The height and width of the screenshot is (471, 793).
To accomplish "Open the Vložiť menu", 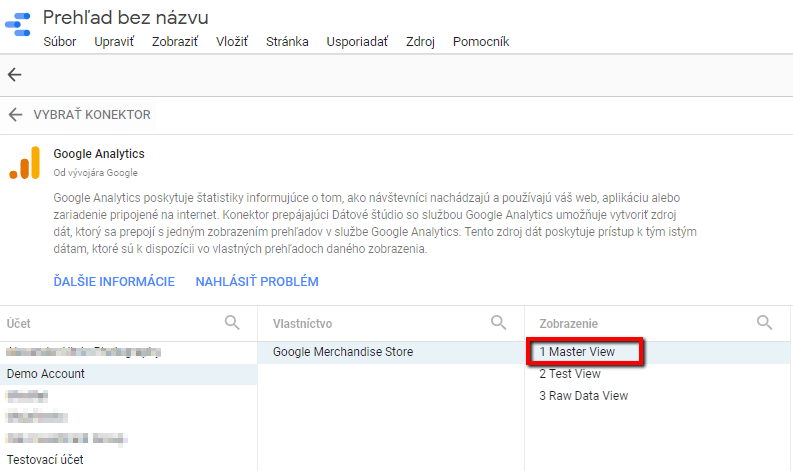I will pos(232,41).
